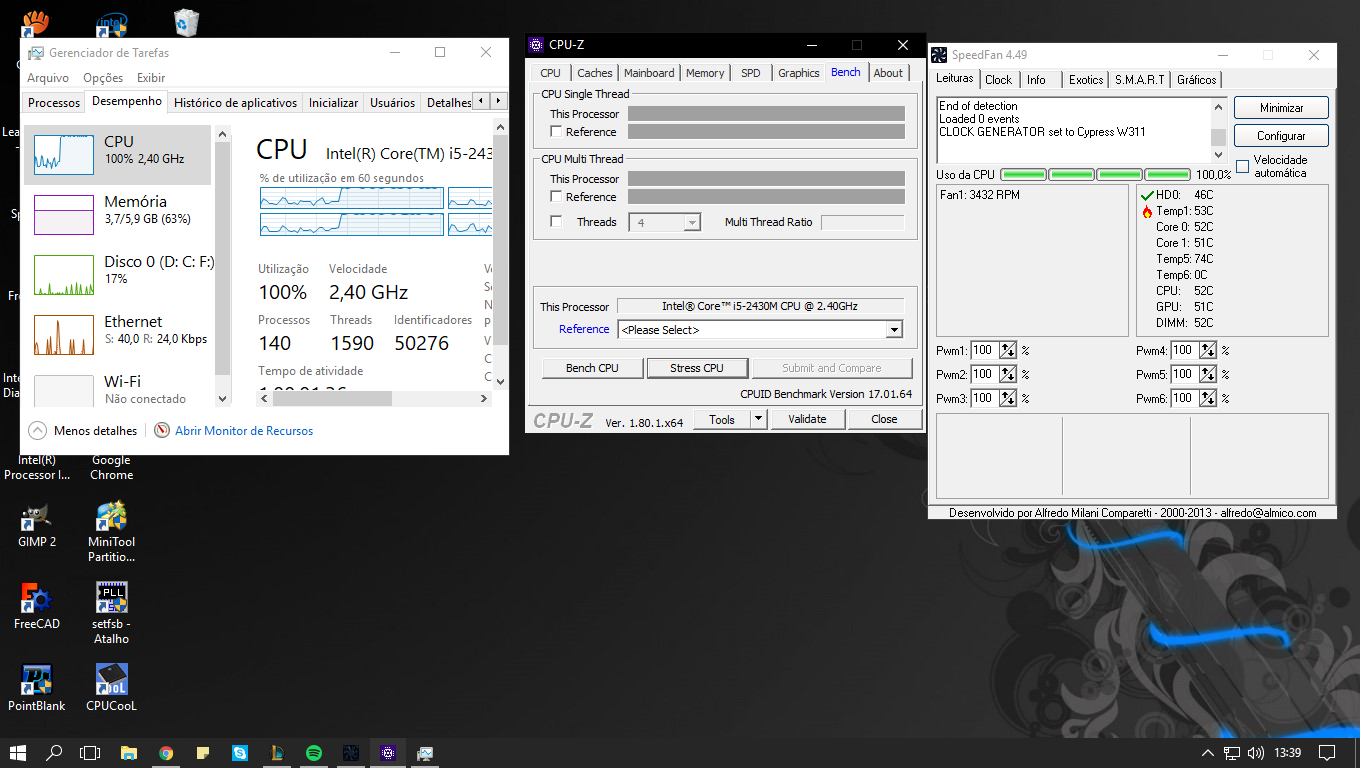Open File Explorer from the taskbar
The height and width of the screenshot is (768, 1360).
click(128, 753)
